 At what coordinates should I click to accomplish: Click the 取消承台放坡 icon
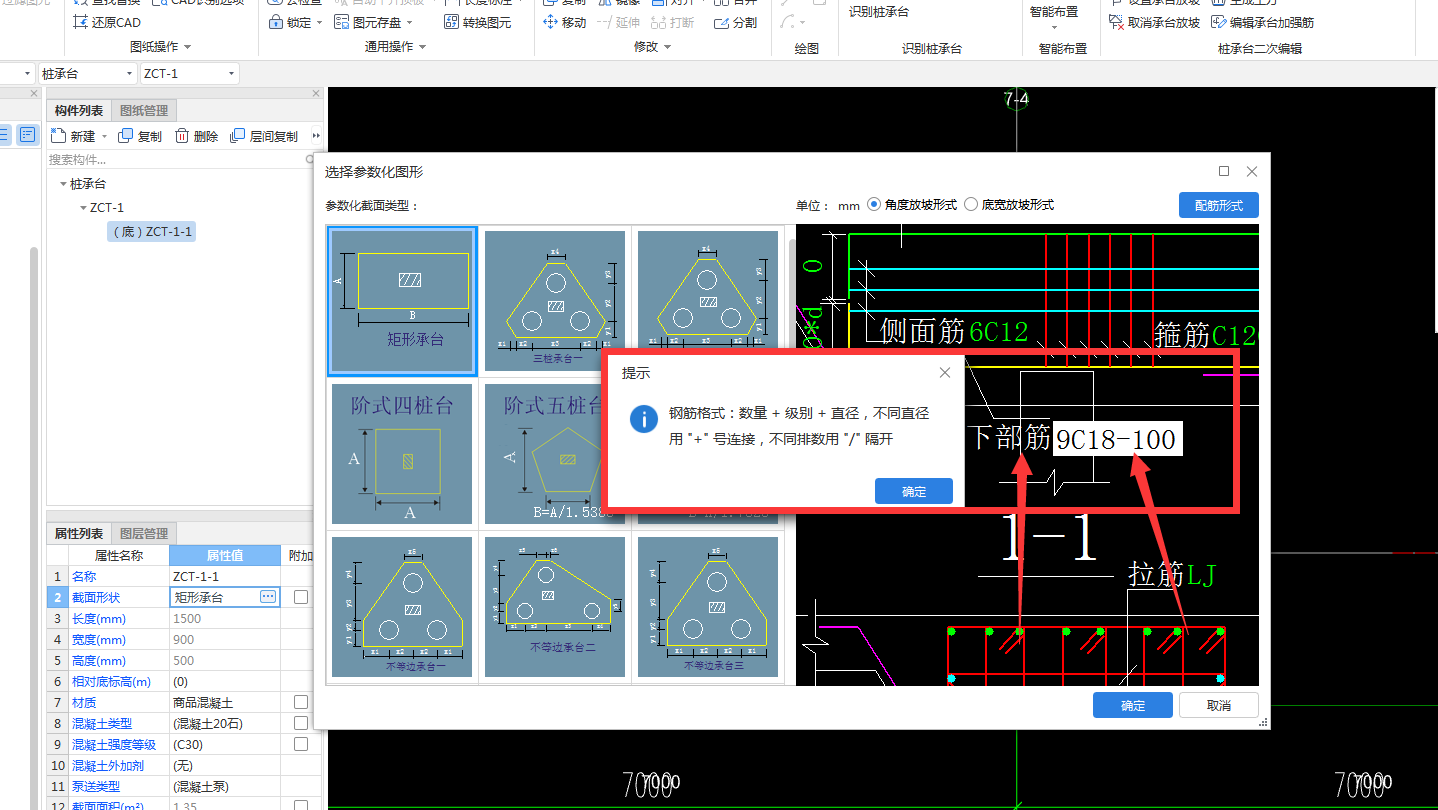pos(1117,22)
